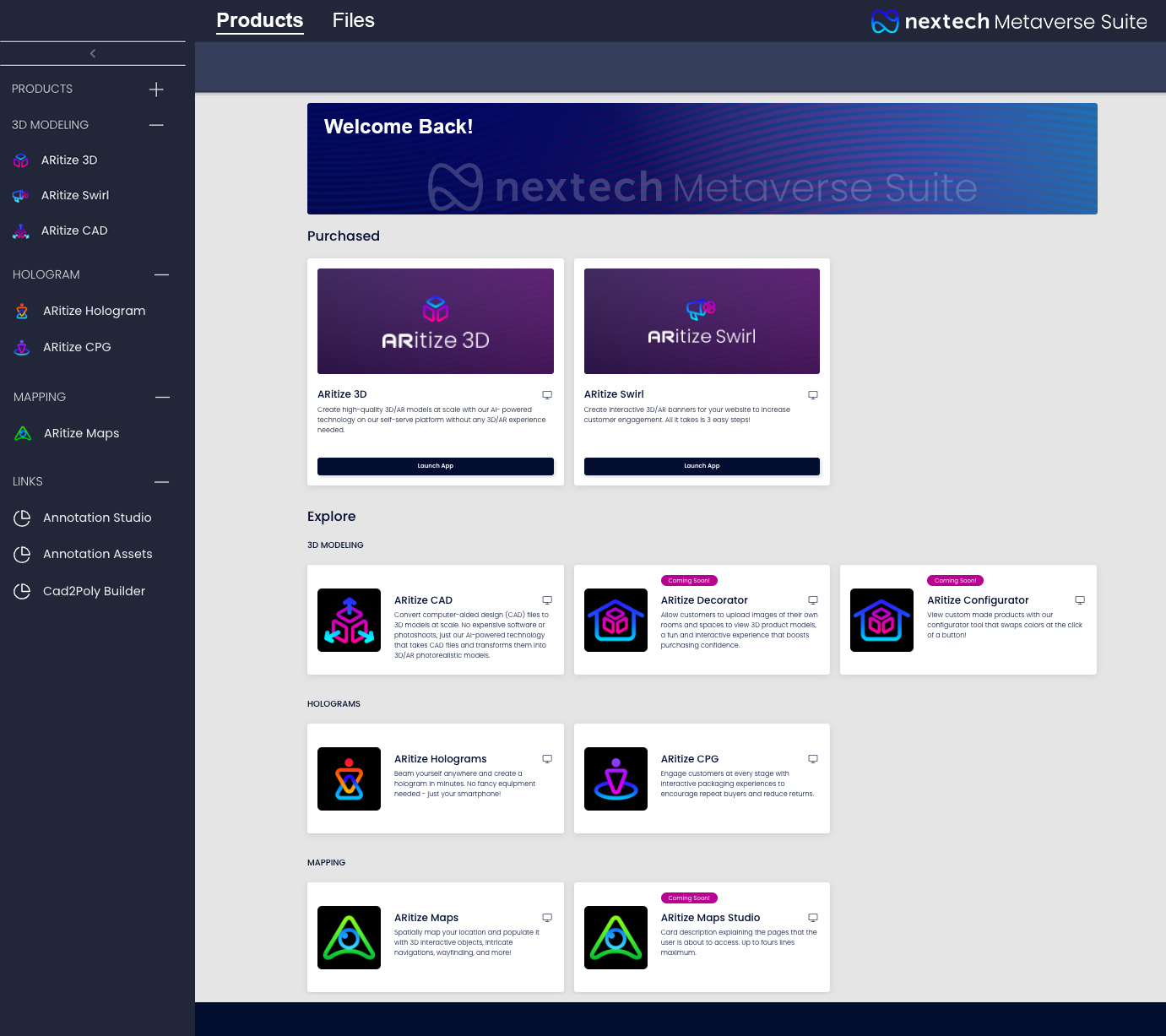Click the monitor icon on ARitize Configurator card

[1080, 600]
